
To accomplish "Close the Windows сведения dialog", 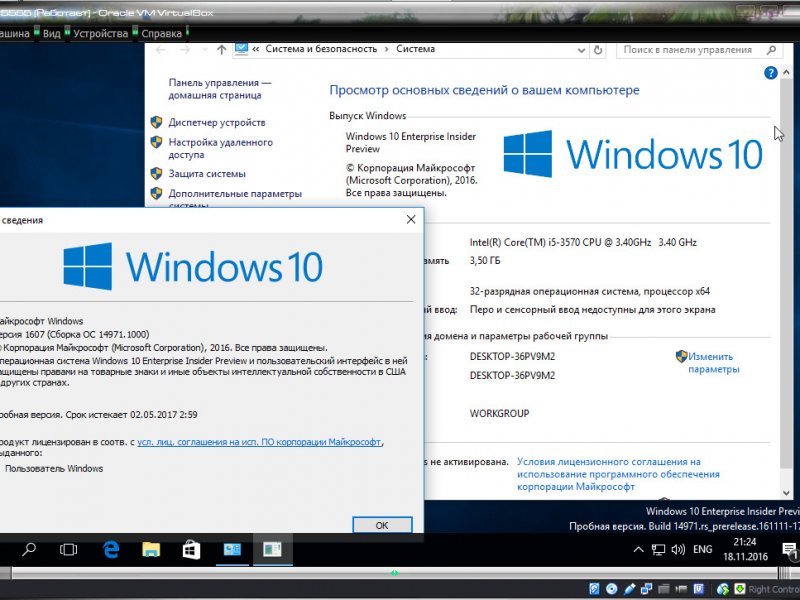I will point(411,219).
